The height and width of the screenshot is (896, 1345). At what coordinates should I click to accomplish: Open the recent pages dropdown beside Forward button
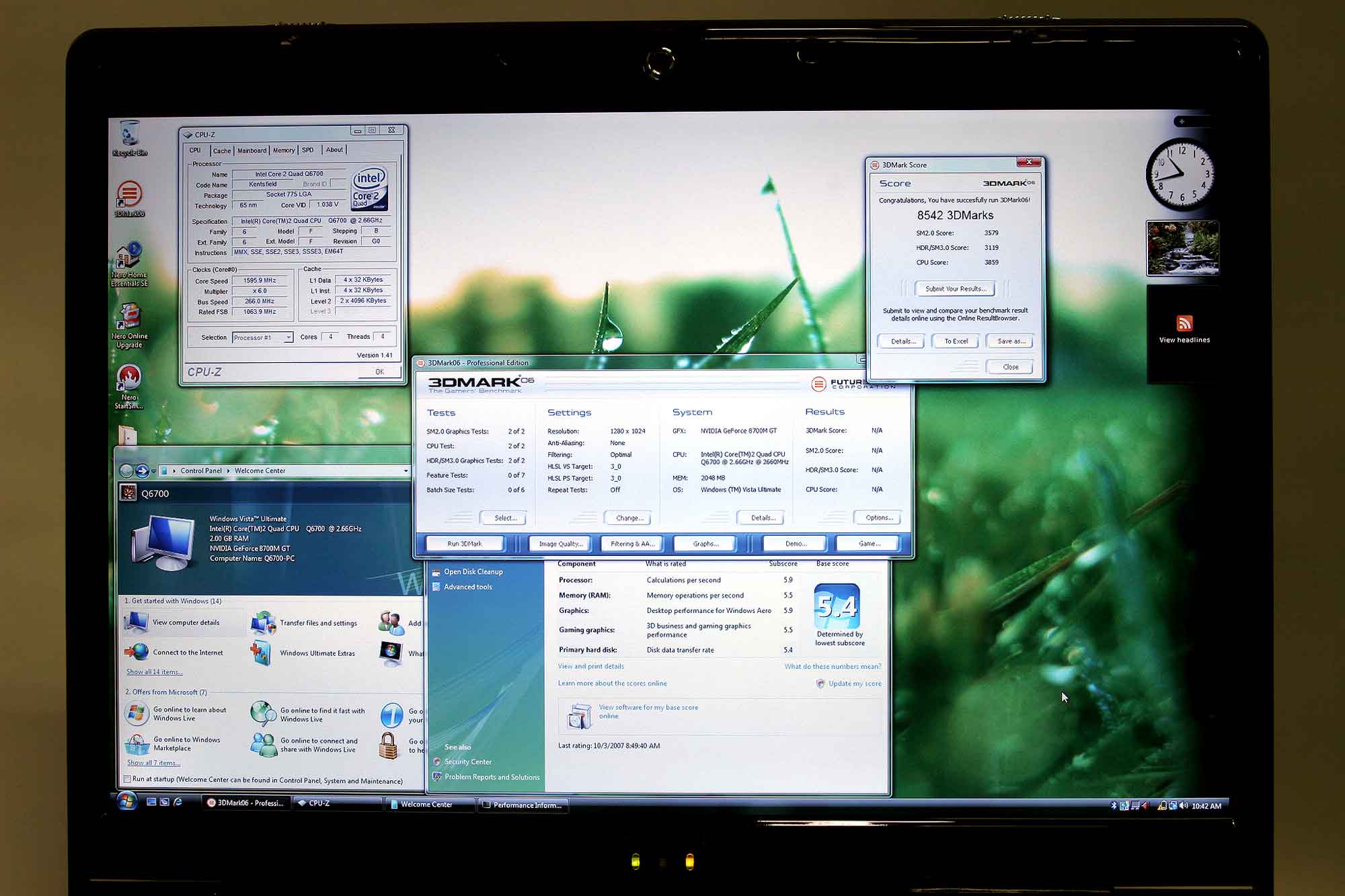point(153,471)
